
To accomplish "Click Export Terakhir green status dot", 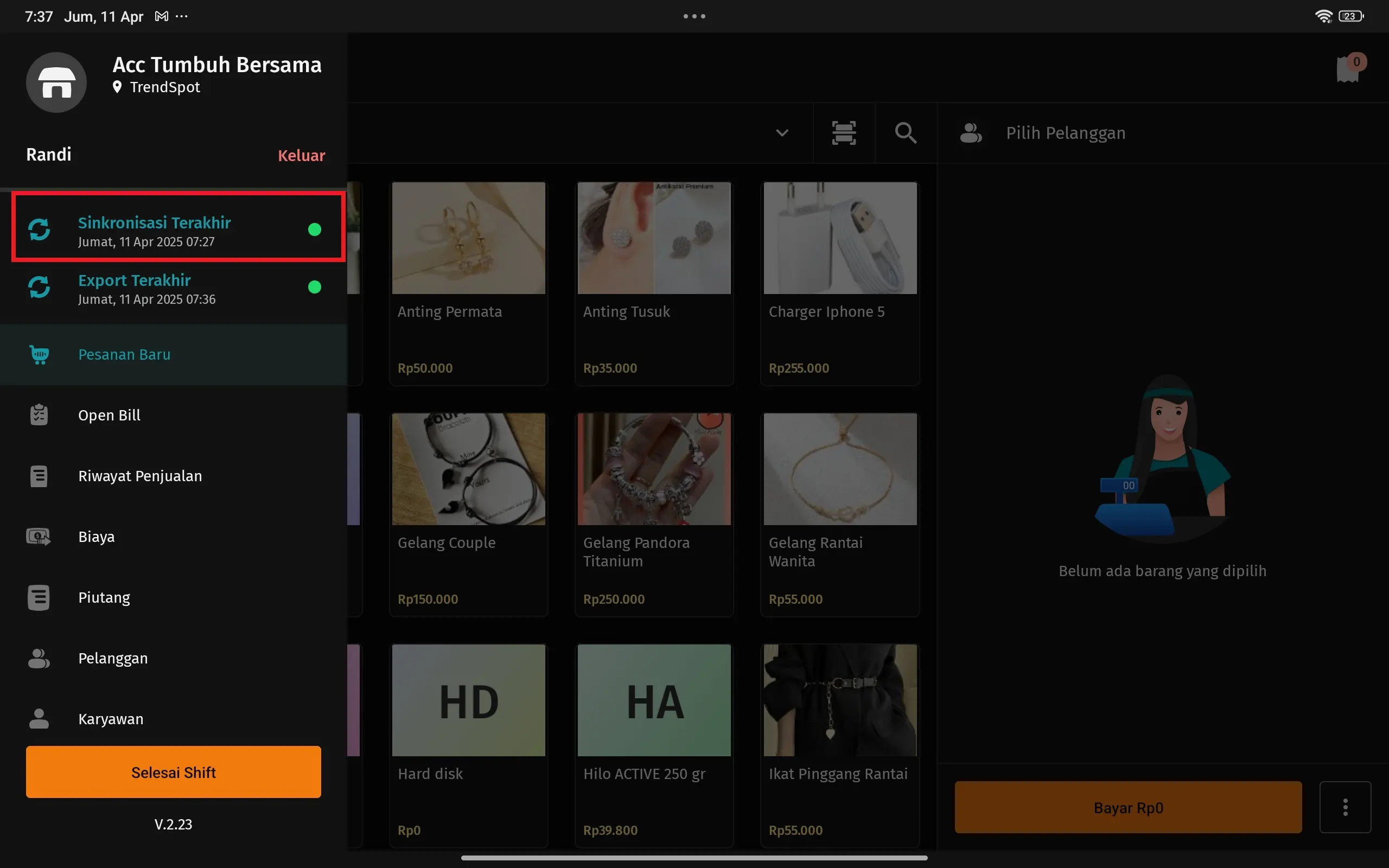I will (314, 287).
